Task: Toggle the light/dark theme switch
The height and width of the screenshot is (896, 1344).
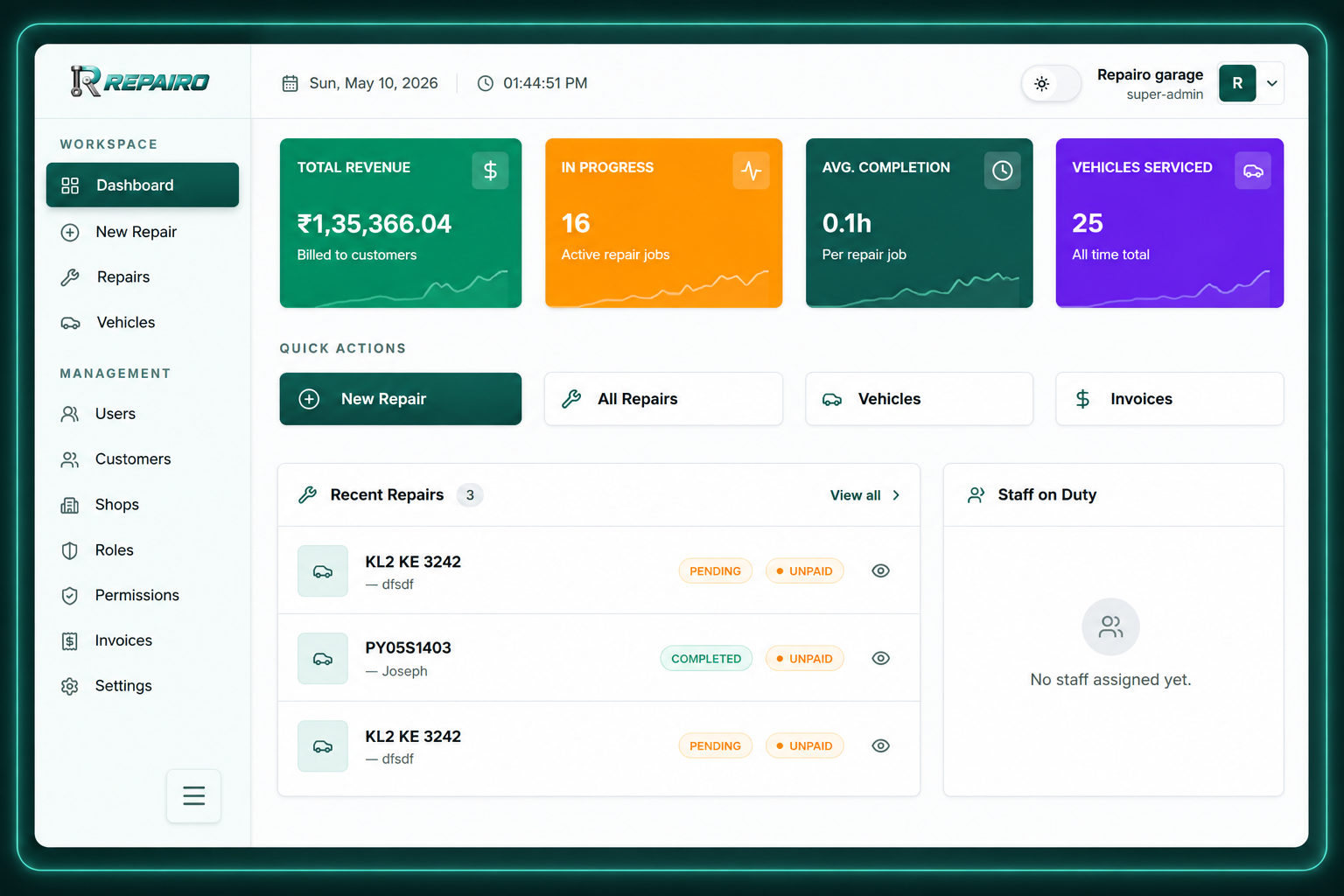Action: tap(1051, 83)
